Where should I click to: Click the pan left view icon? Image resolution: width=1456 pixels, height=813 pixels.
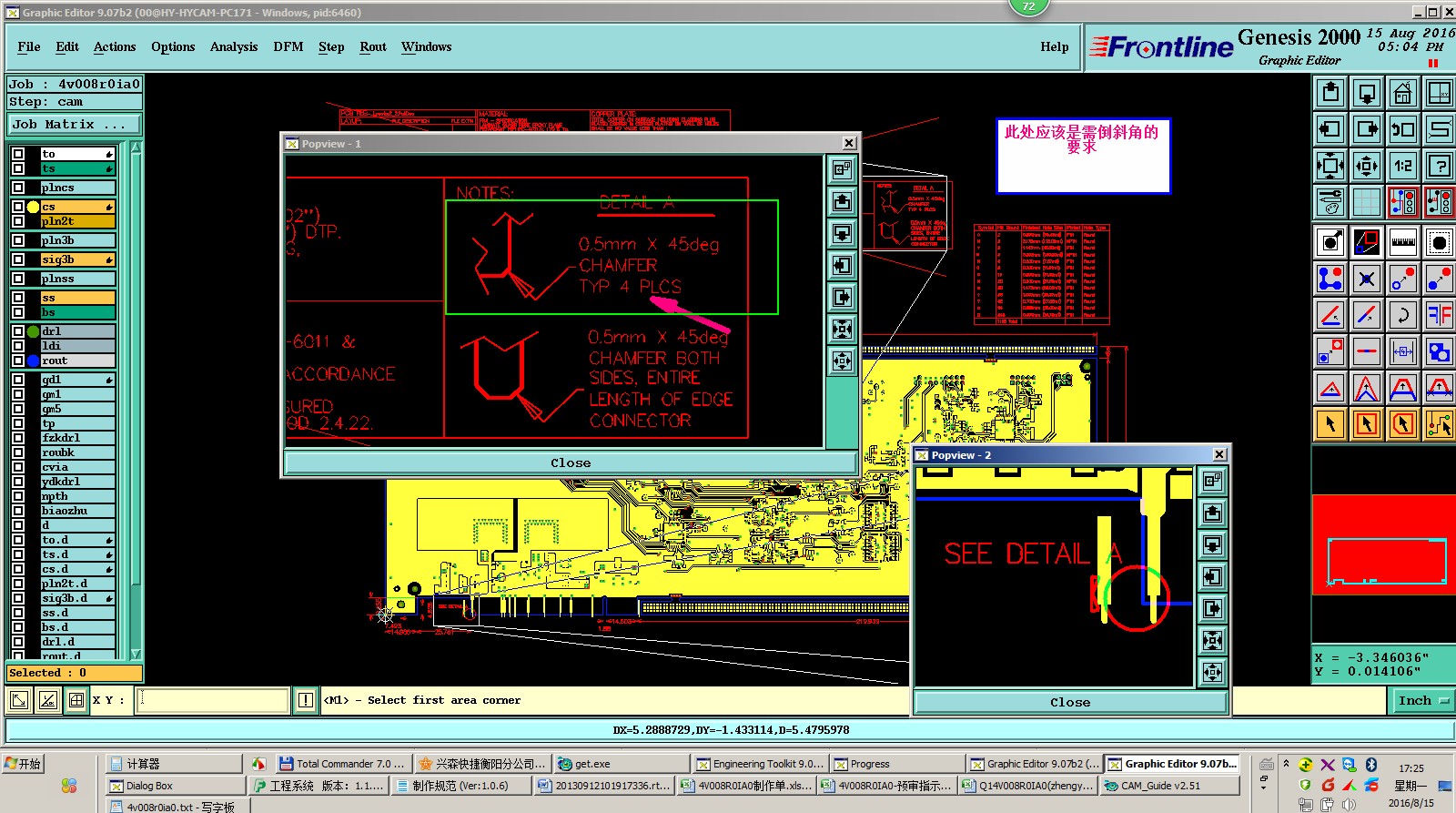pos(1330,129)
